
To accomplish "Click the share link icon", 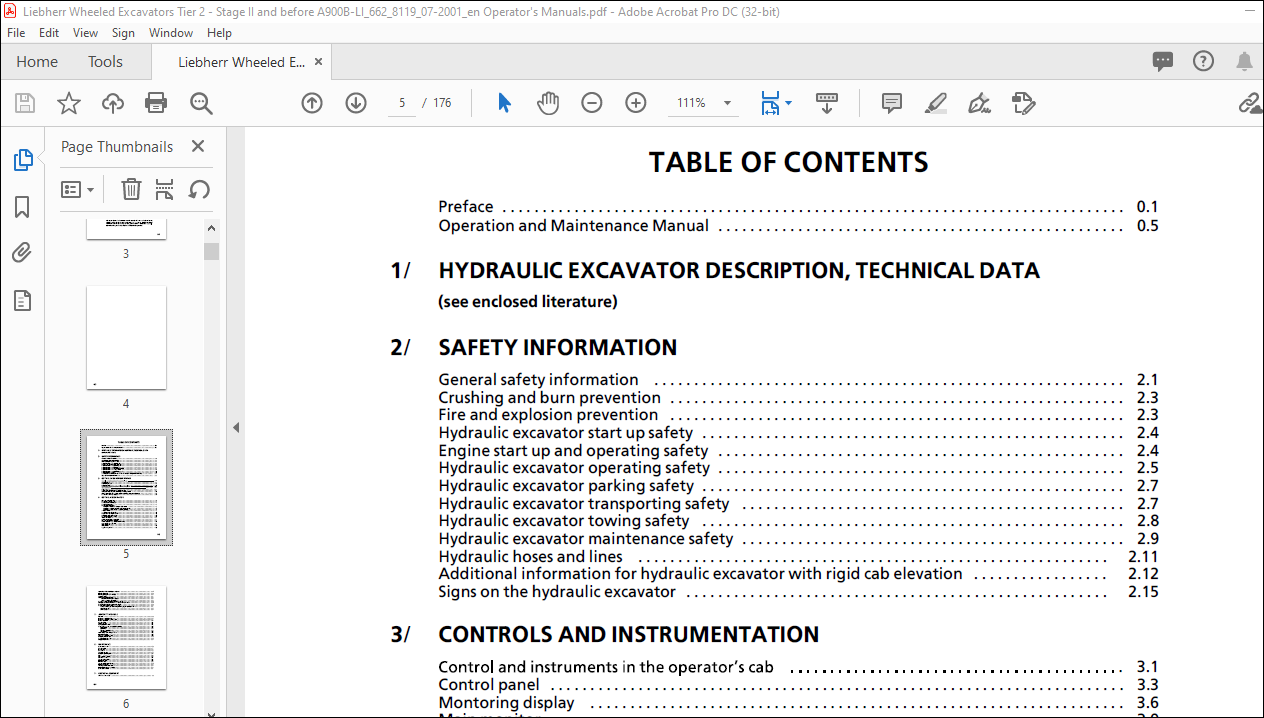I will tap(1250, 103).
